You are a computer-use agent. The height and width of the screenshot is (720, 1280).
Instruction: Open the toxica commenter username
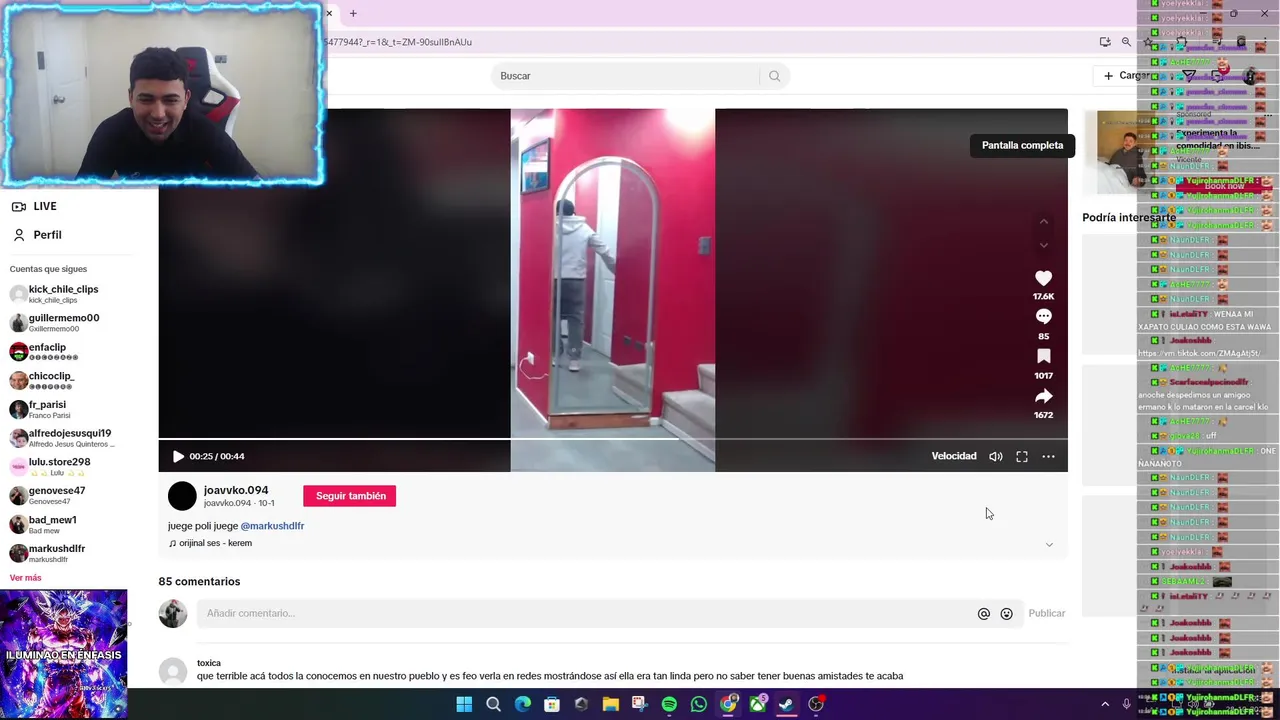[x=209, y=663]
